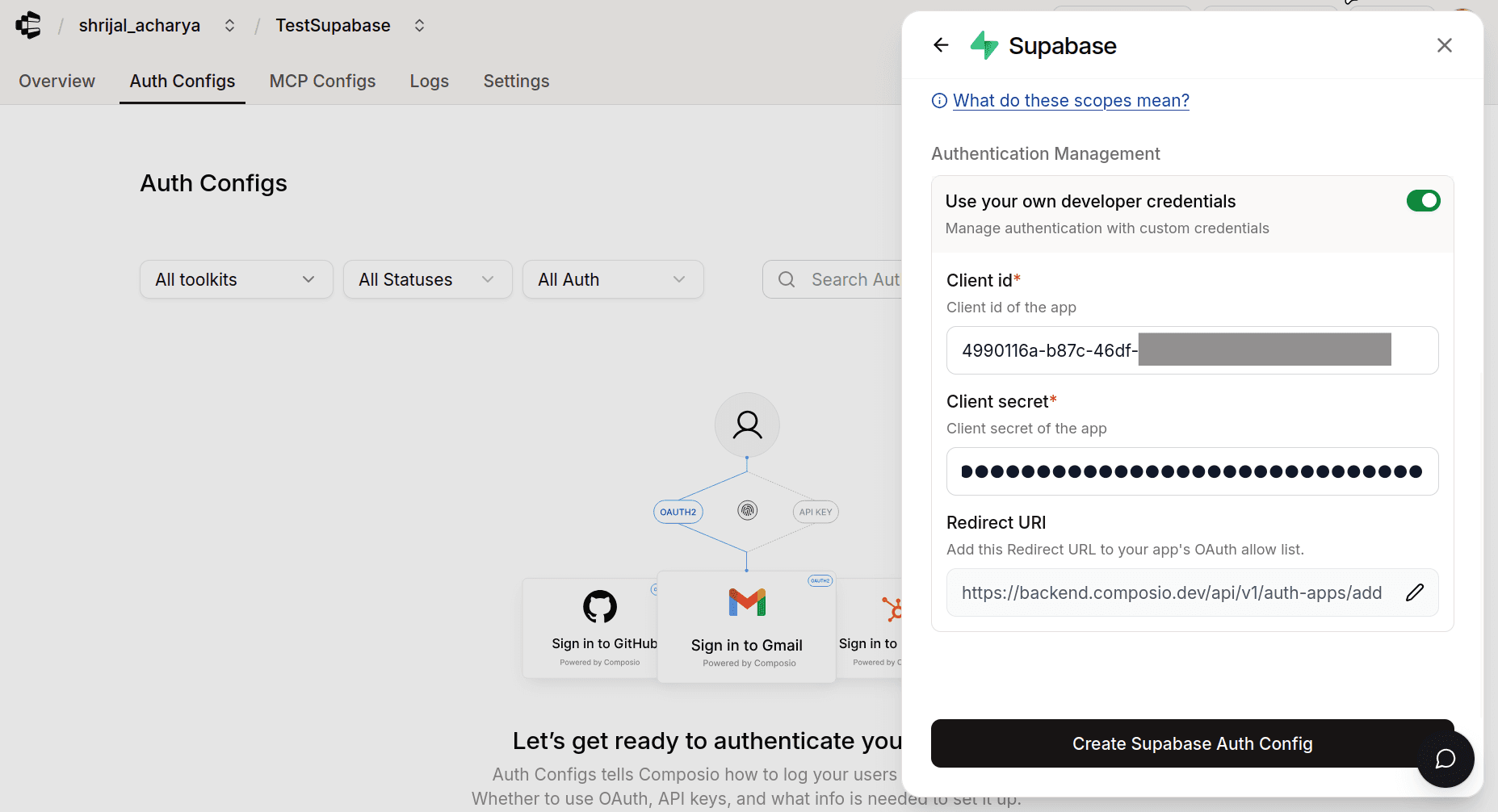Viewport: 1498px width, 812px height.
Task: Switch to the Overview tab
Action: (57, 81)
